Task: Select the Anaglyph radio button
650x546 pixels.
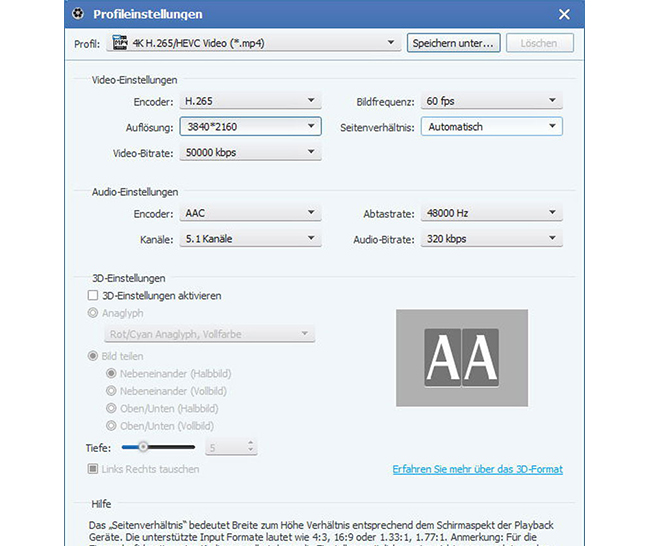Action: pyautogui.click(x=93, y=313)
